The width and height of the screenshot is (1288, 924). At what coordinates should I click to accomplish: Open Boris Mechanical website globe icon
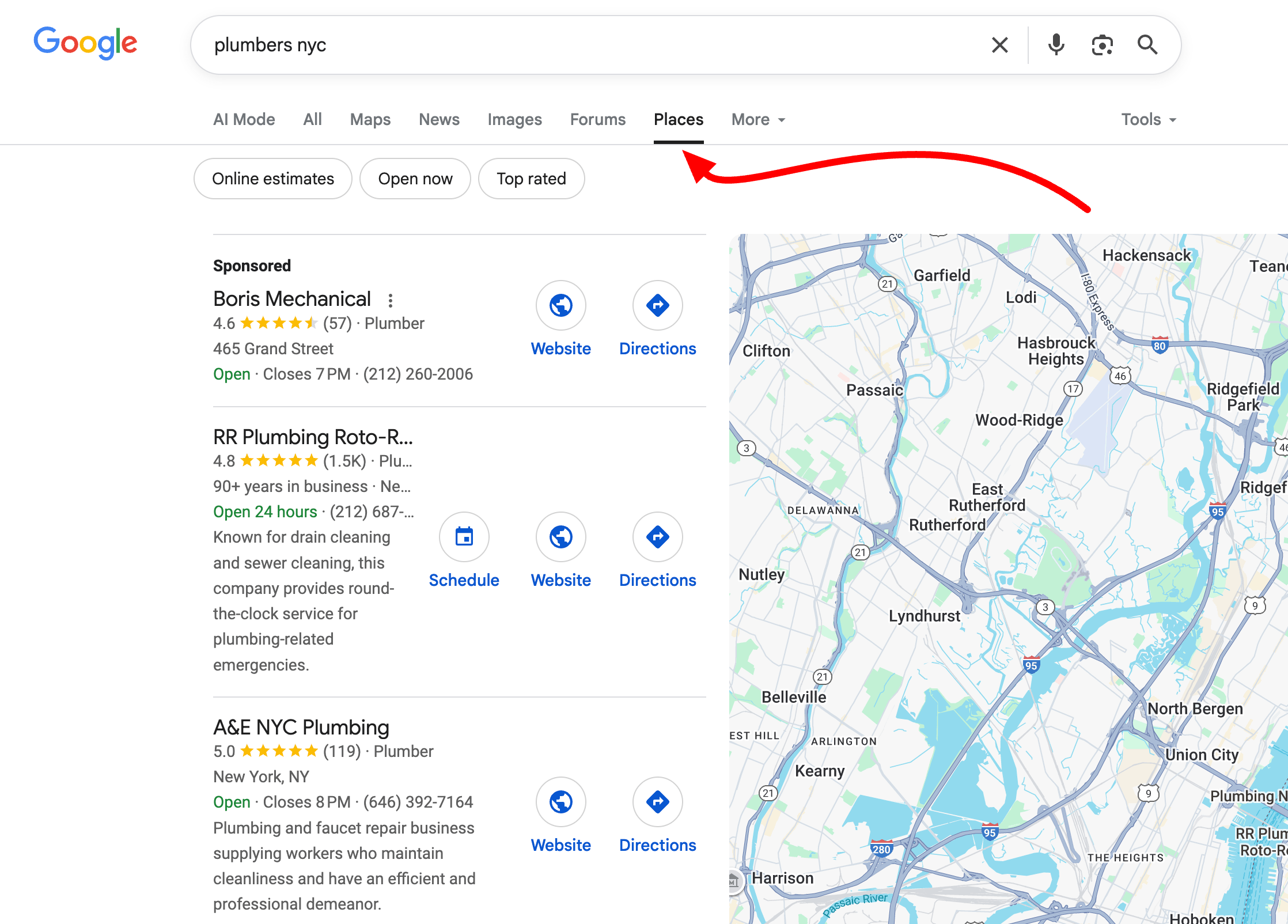pyautogui.click(x=560, y=305)
